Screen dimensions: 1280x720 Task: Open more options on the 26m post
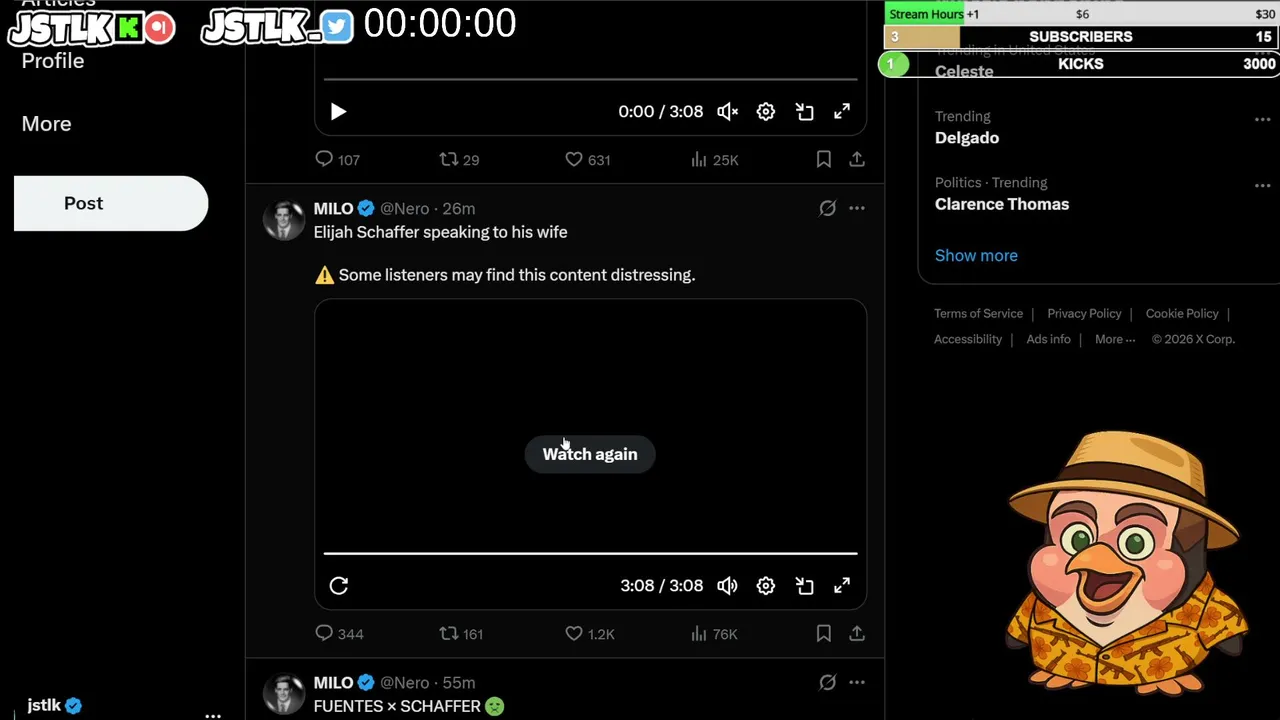(857, 208)
